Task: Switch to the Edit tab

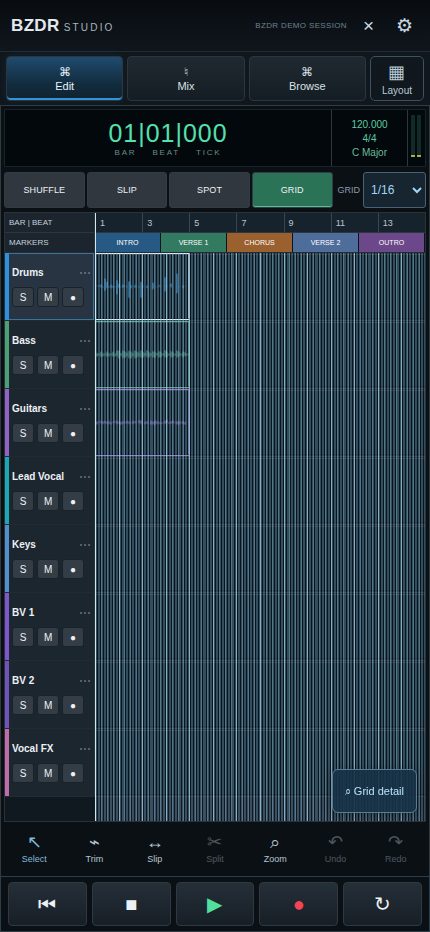Action: pyautogui.click(x=65, y=78)
